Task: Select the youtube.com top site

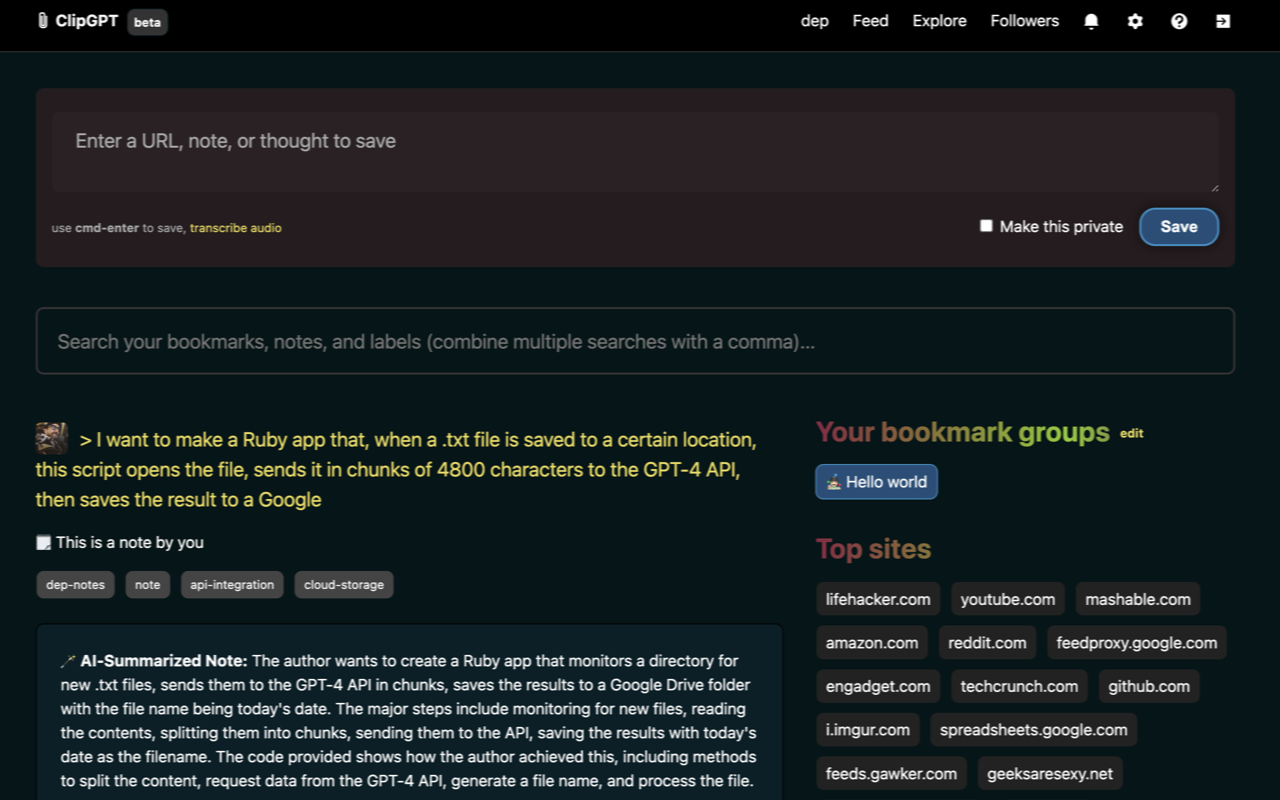Action: [1008, 599]
